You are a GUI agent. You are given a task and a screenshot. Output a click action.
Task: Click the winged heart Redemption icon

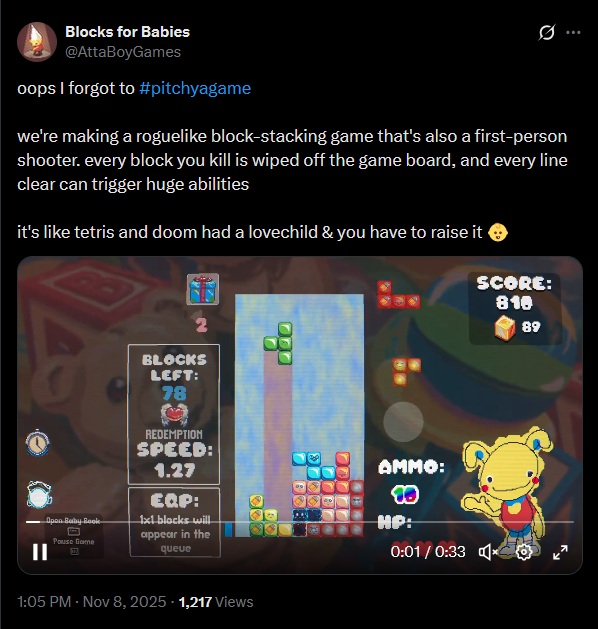tap(174, 415)
